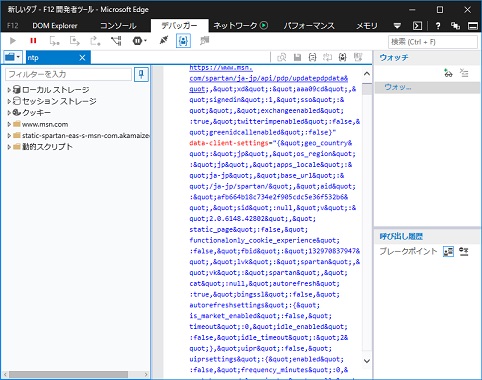The image size is (482, 380).
Task: Click the help question mark icon
Action: (x=438, y=26)
